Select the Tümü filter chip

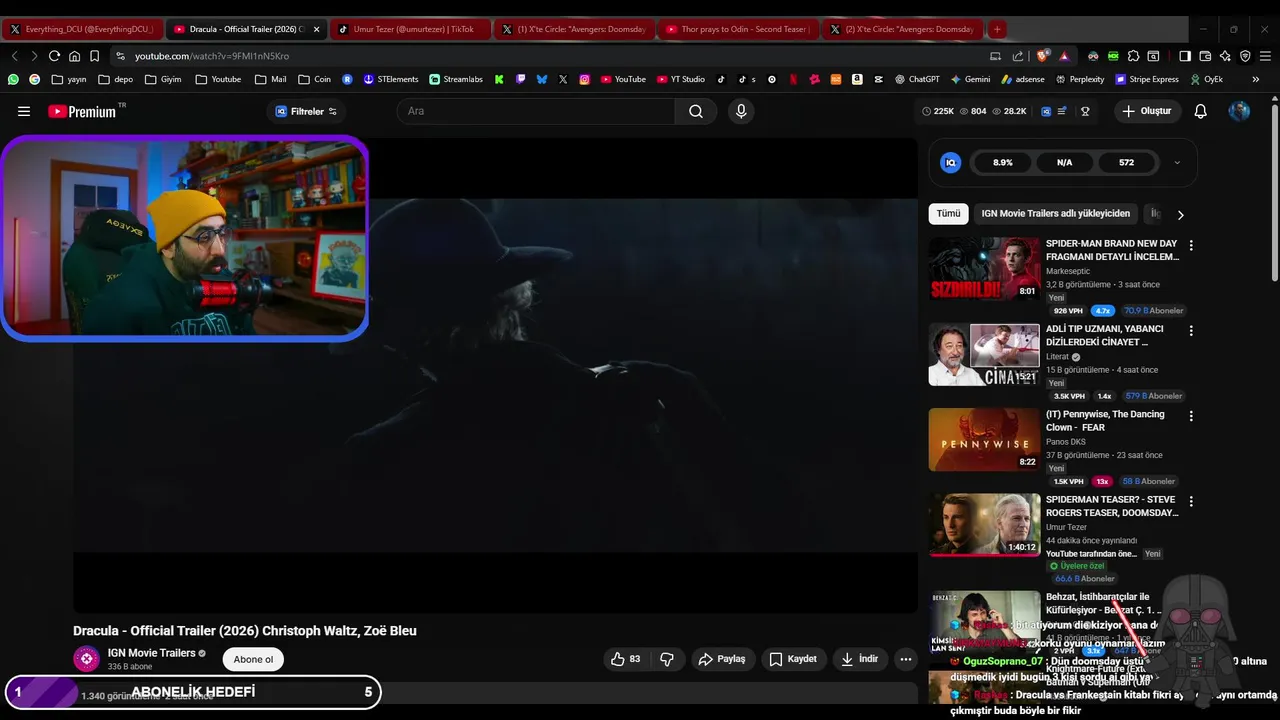[948, 214]
